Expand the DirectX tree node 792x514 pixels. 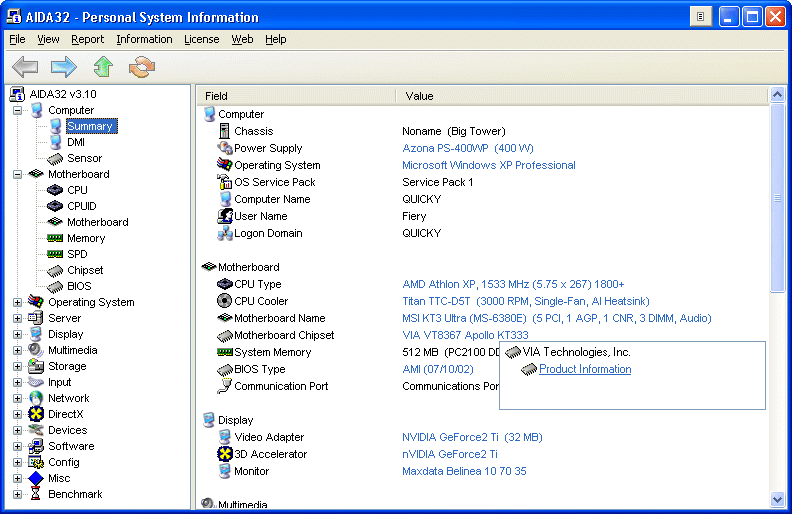17,415
